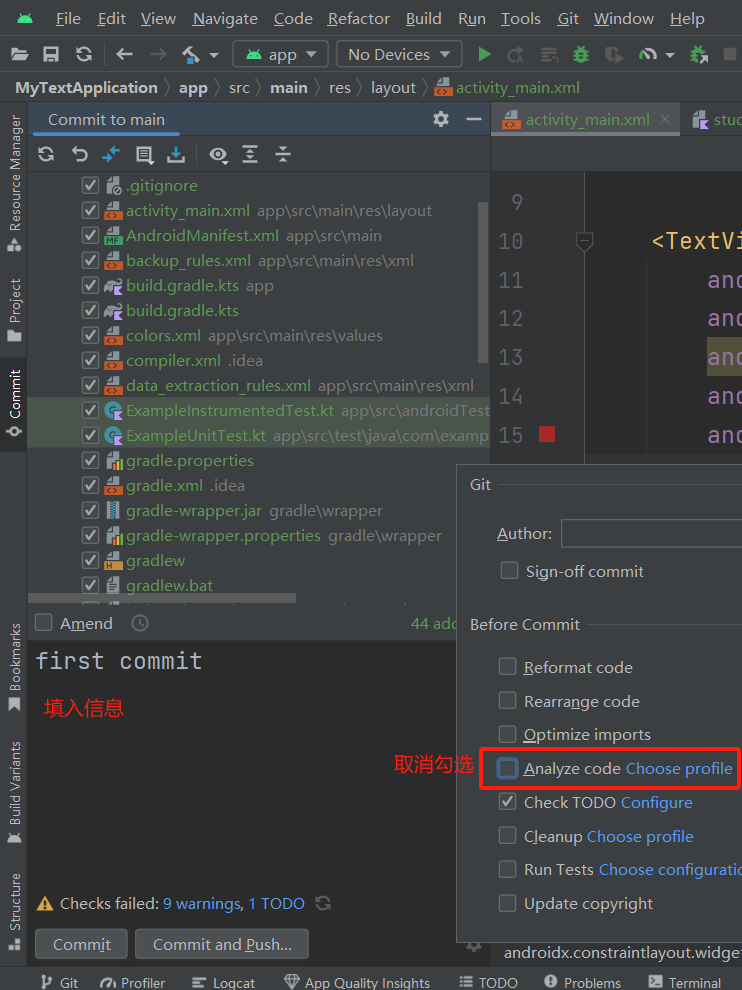Click the Collapse All icon
Screen dimensions: 742x990
pyautogui.click(x=283, y=154)
